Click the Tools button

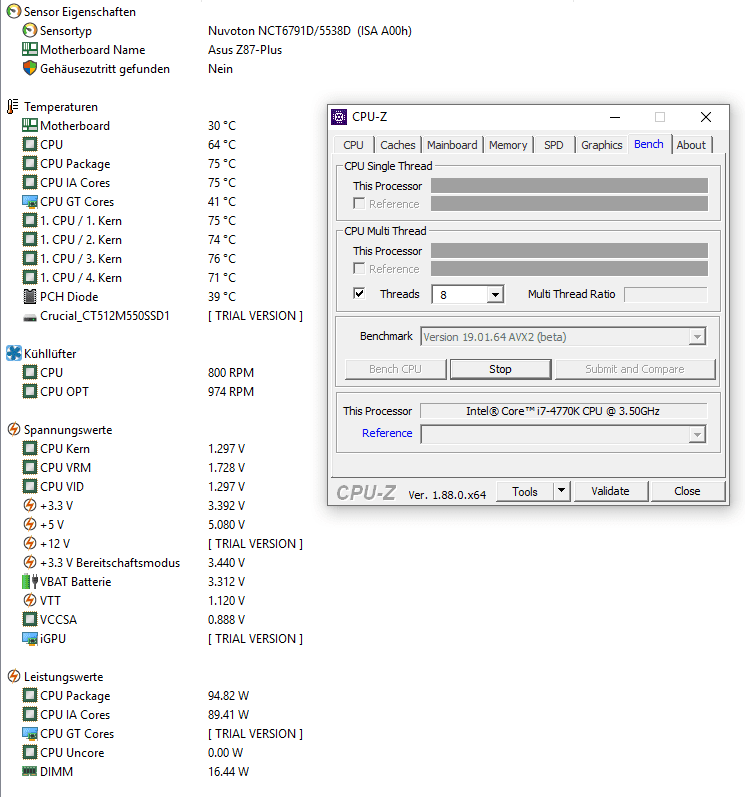[x=524, y=491]
